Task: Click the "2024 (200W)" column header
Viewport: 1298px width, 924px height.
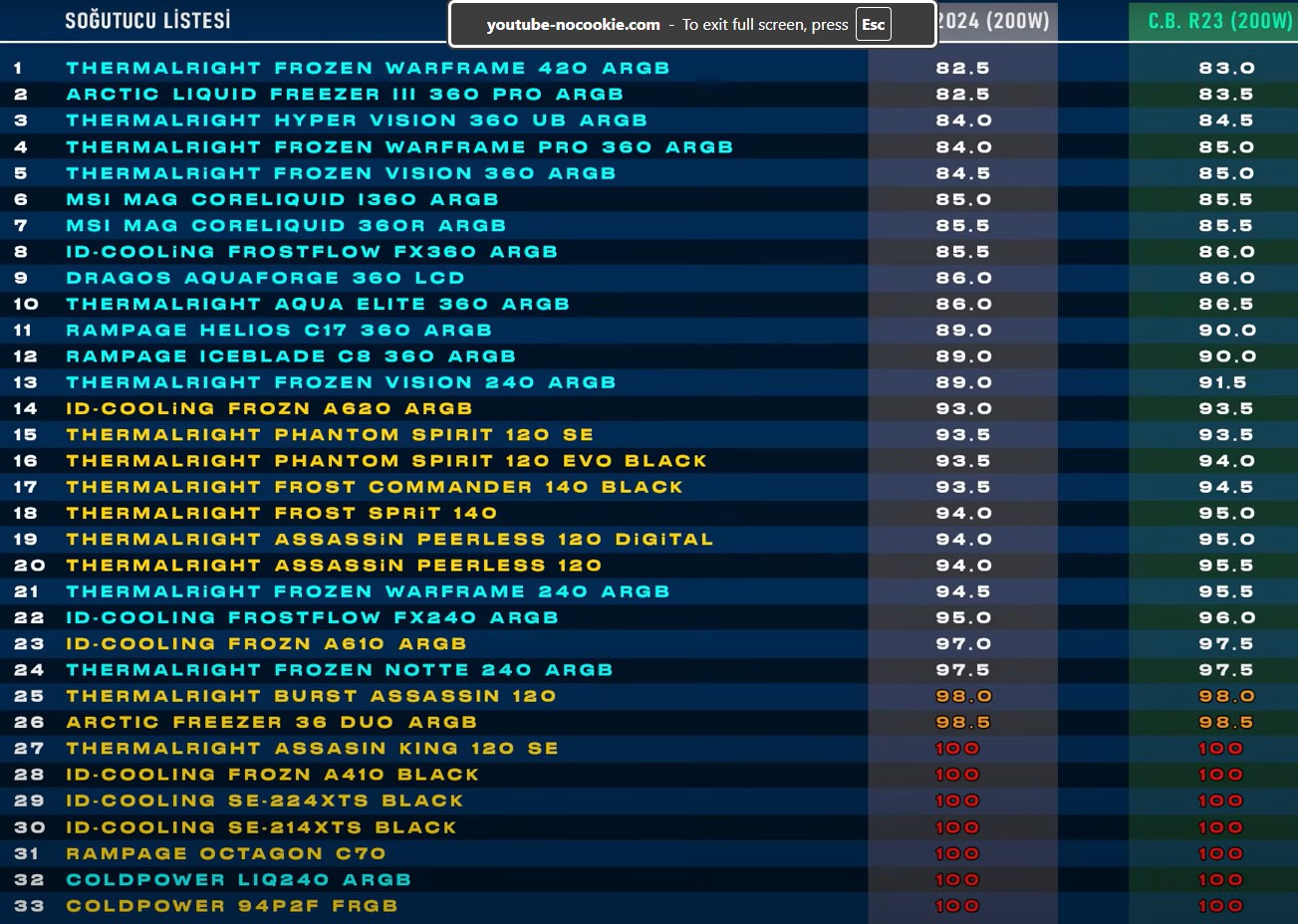Action: (993, 21)
